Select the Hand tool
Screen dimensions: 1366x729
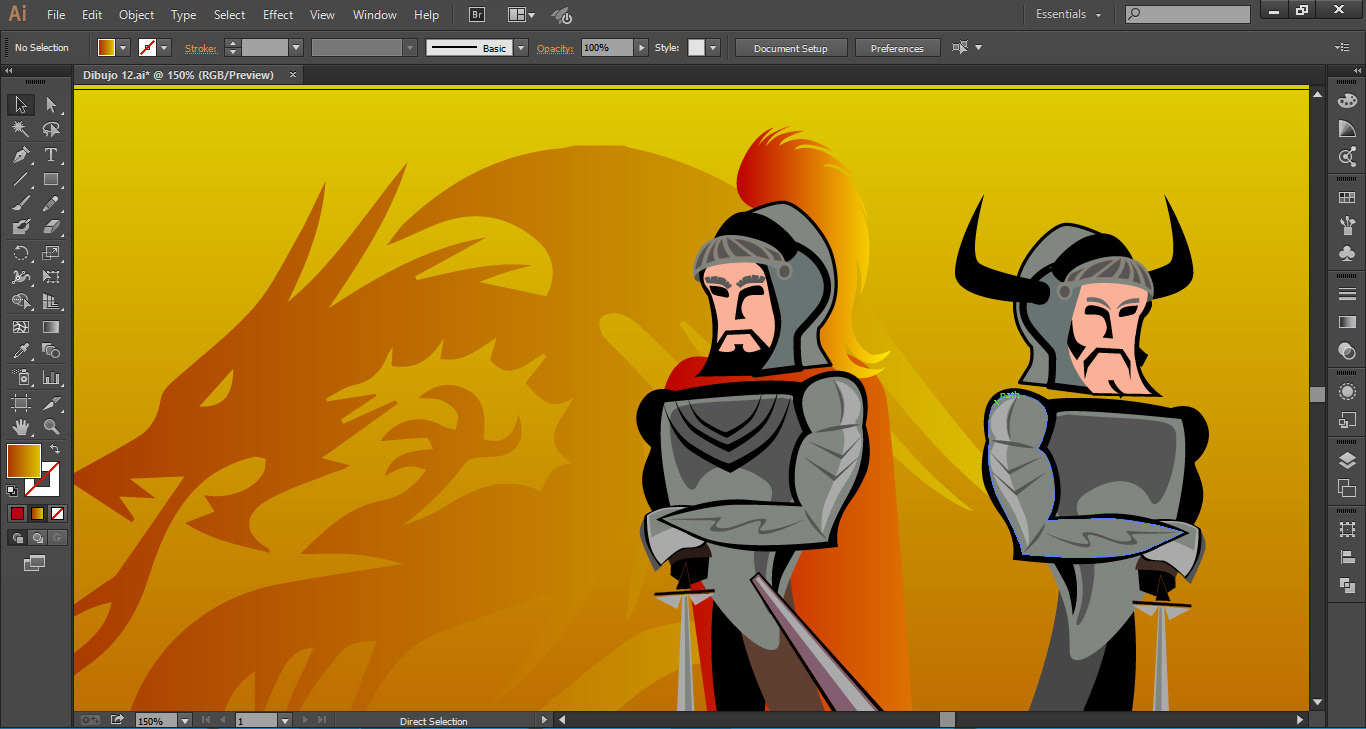tap(21, 427)
